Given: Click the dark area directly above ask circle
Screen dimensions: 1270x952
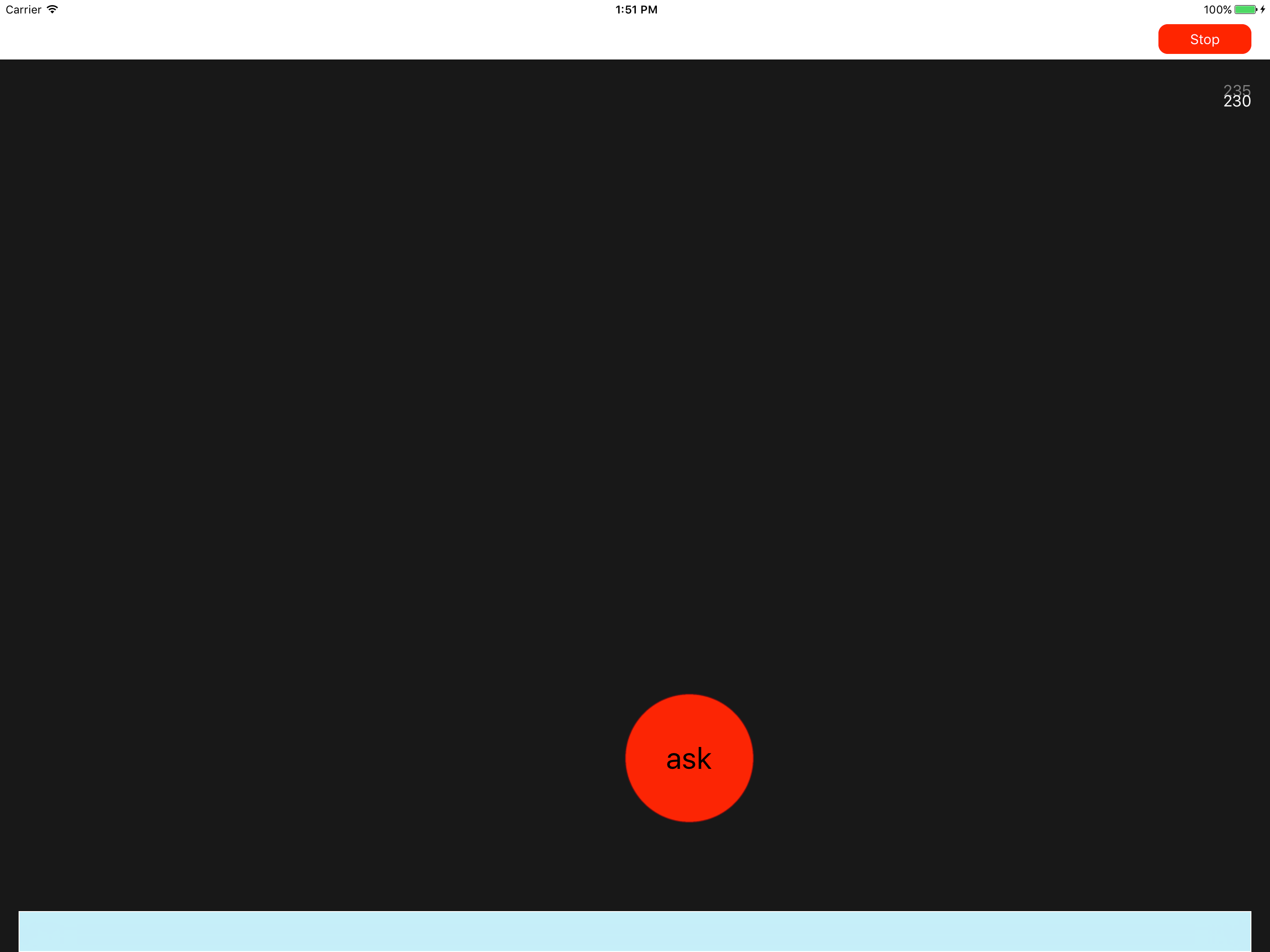Looking at the screenshot, I should click(689, 574).
